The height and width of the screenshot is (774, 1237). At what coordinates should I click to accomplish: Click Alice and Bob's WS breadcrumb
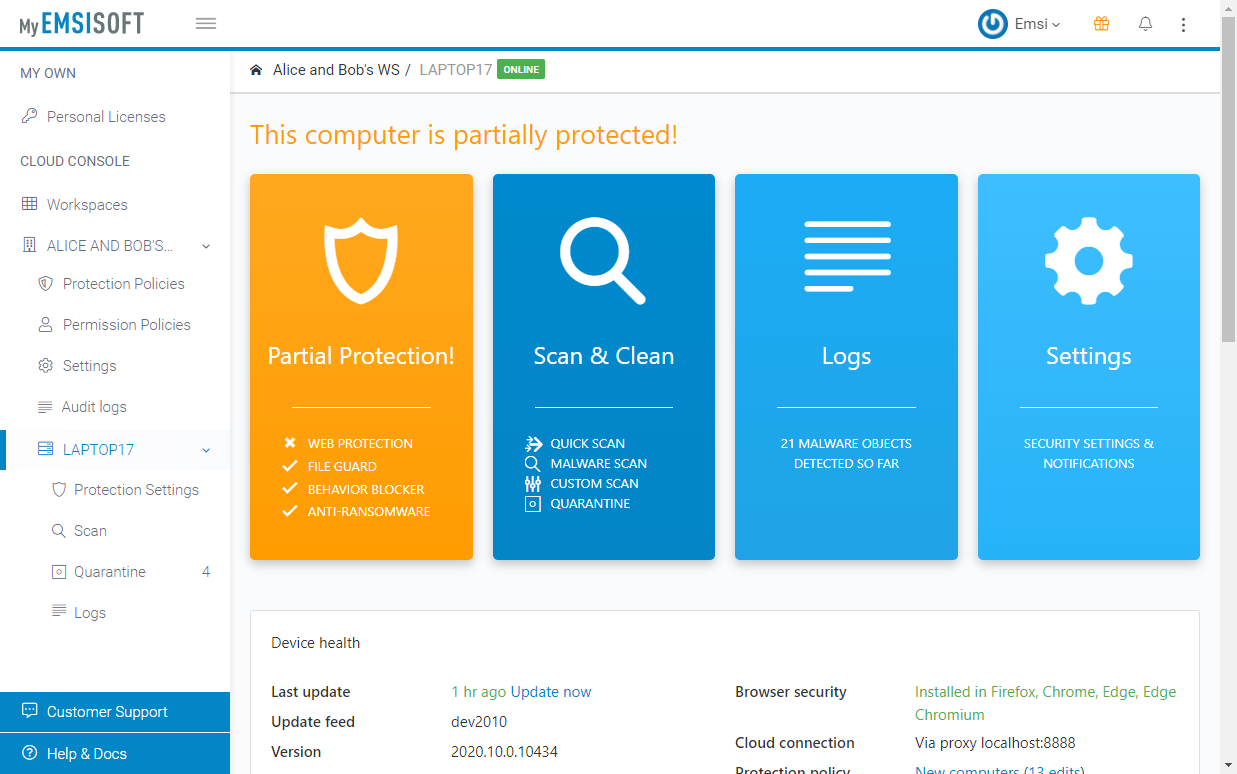(336, 70)
